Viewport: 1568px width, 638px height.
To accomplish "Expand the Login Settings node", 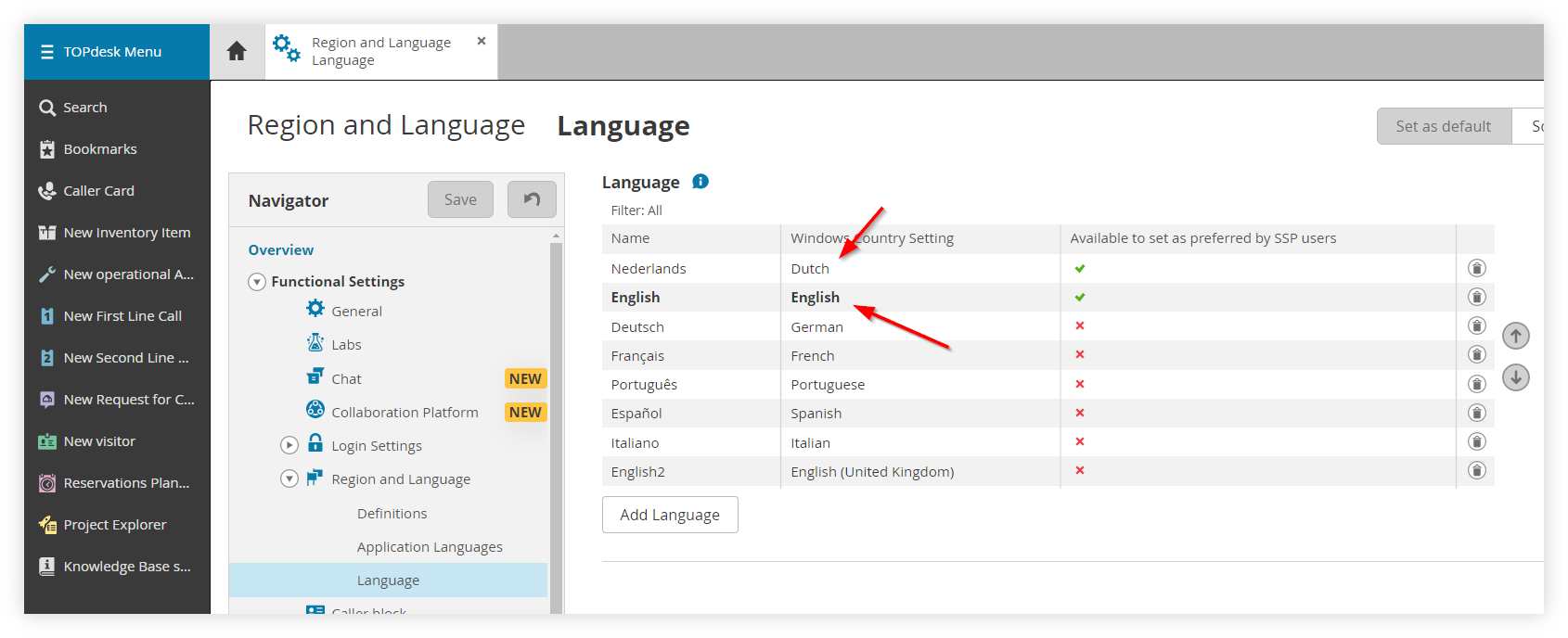I will tap(289, 445).
